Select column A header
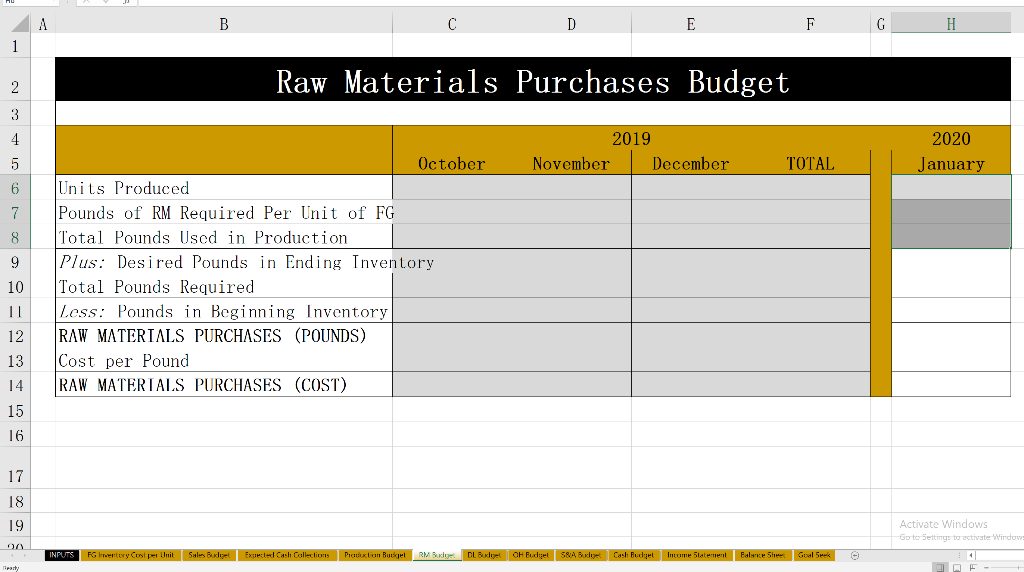Screen dimensions: 1024x572 coord(43,24)
